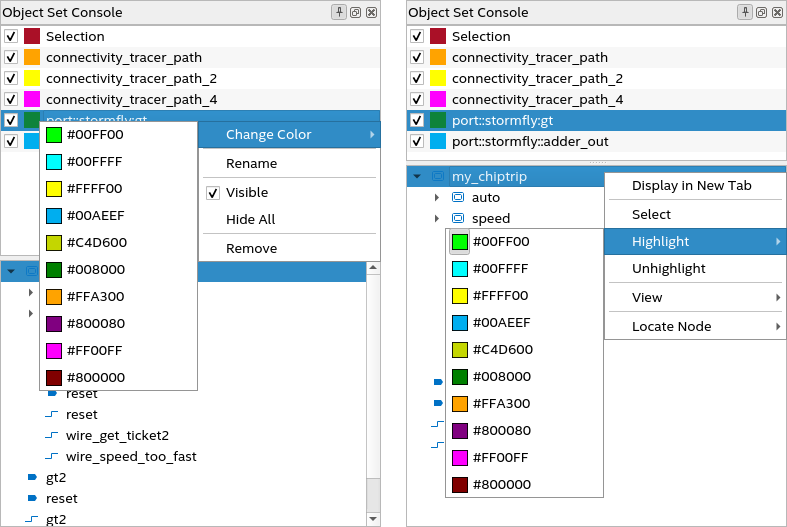787x527 pixels.
Task: Click the orange color icon of connectivity_tracer_path_2's predecessor connectivity_tracer_path
Action: click(x=438, y=57)
